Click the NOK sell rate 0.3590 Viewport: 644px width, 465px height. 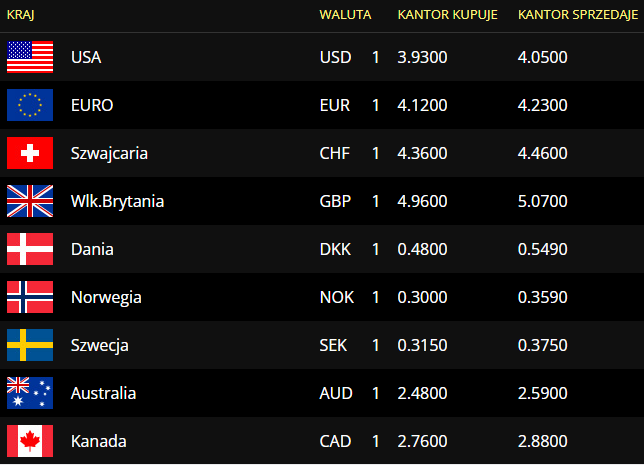pyautogui.click(x=543, y=297)
